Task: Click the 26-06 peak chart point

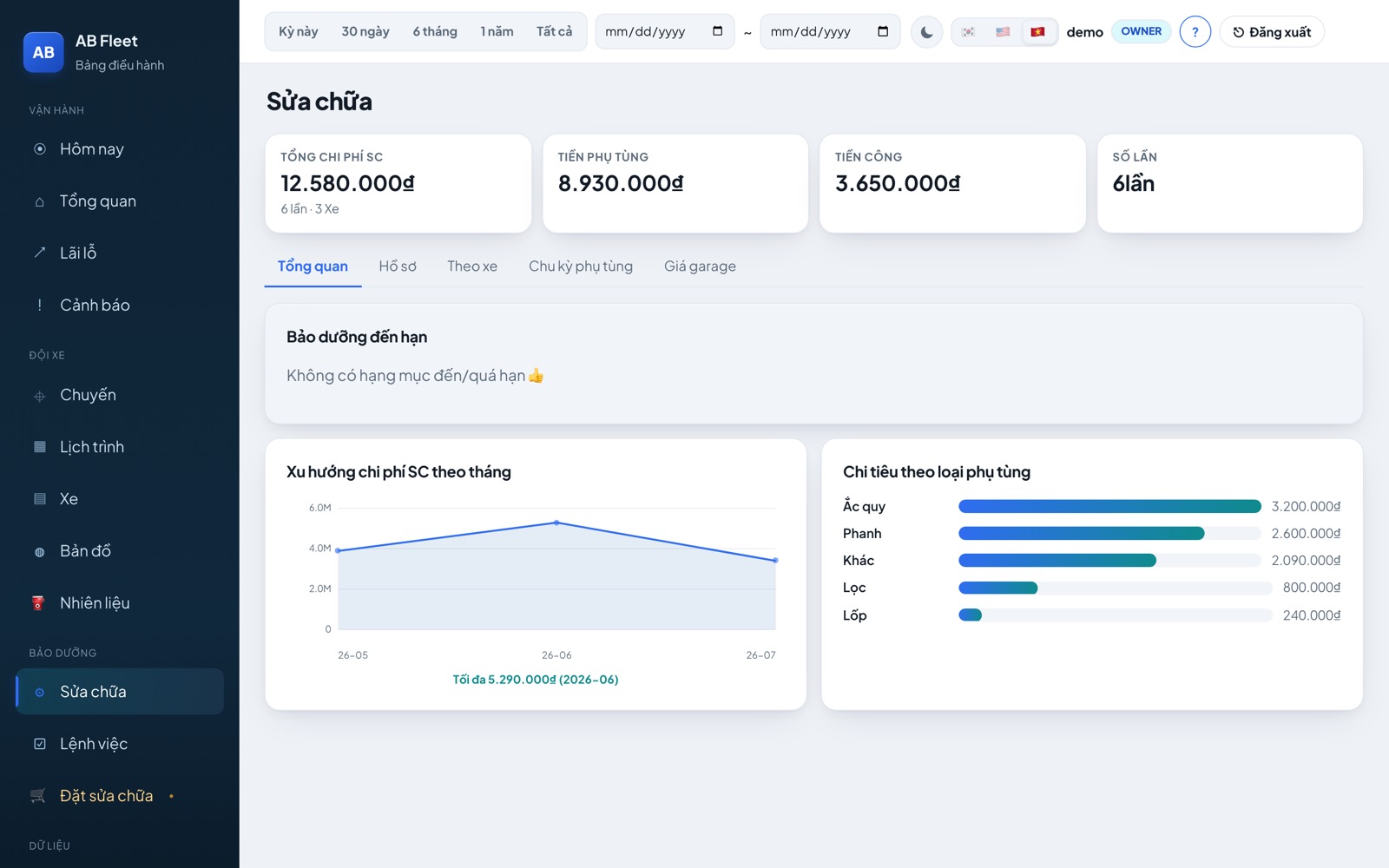Action: [x=556, y=523]
